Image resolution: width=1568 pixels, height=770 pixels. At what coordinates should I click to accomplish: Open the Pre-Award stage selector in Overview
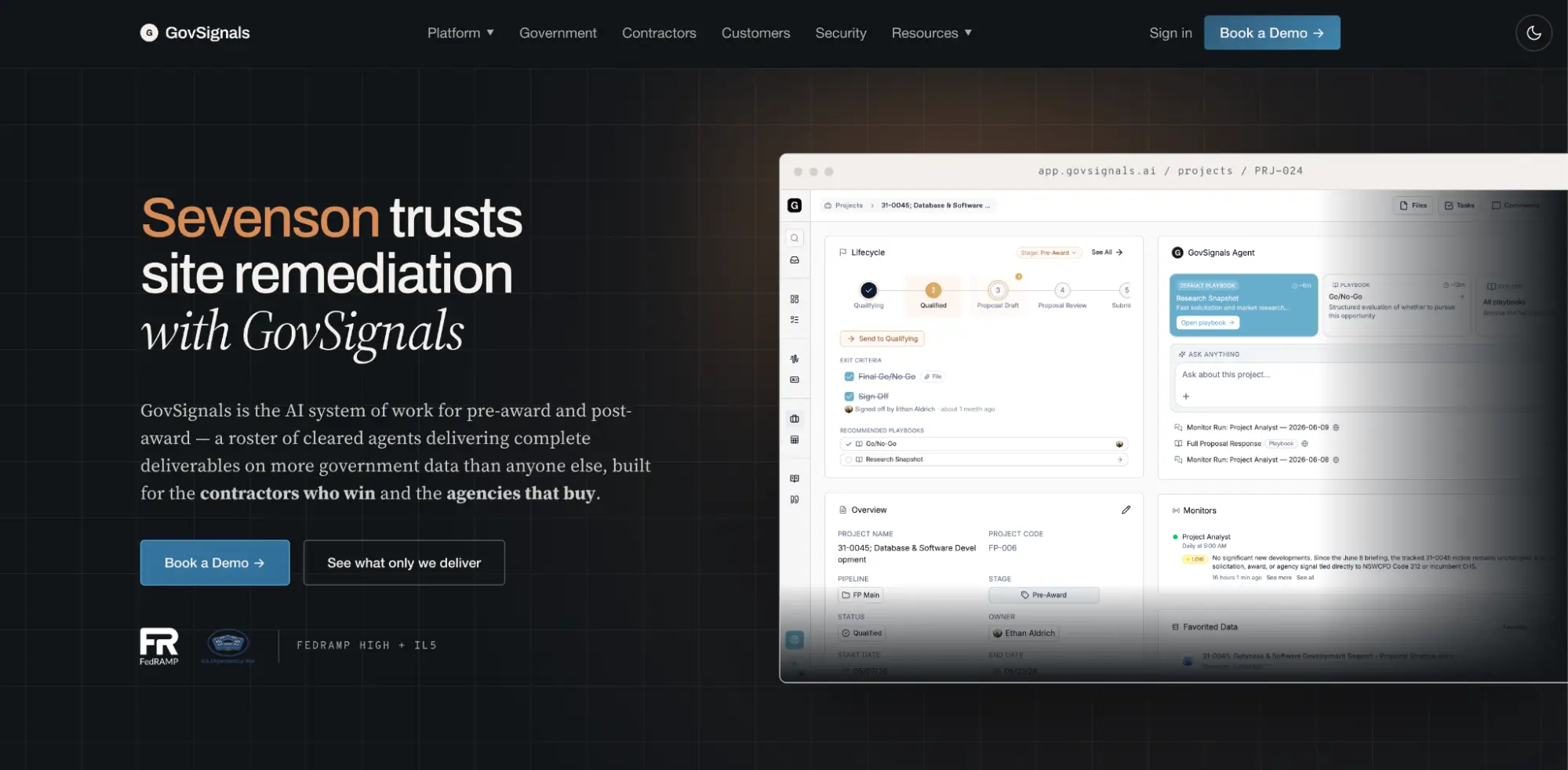(x=1043, y=595)
